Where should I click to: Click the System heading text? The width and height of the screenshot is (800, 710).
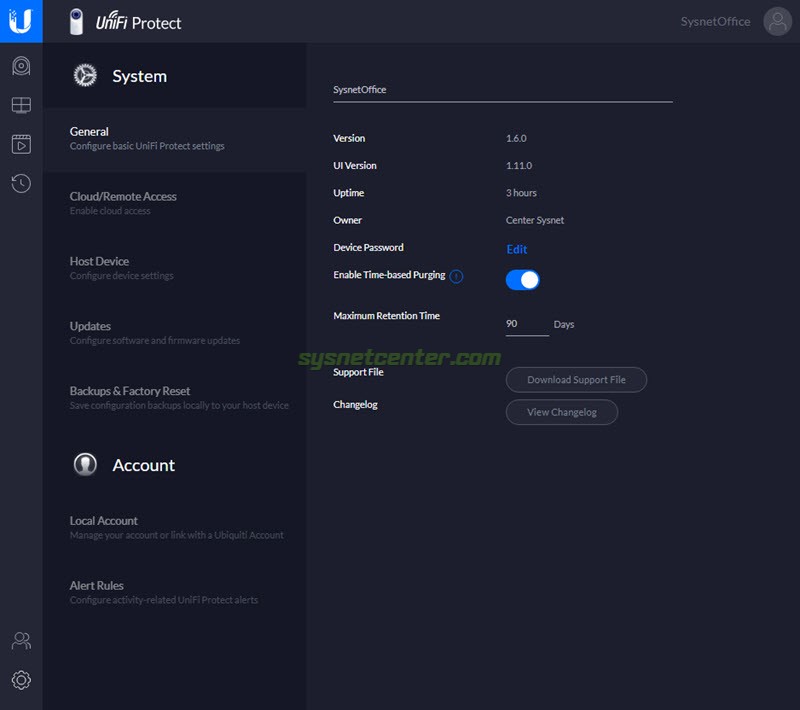pos(139,76)
